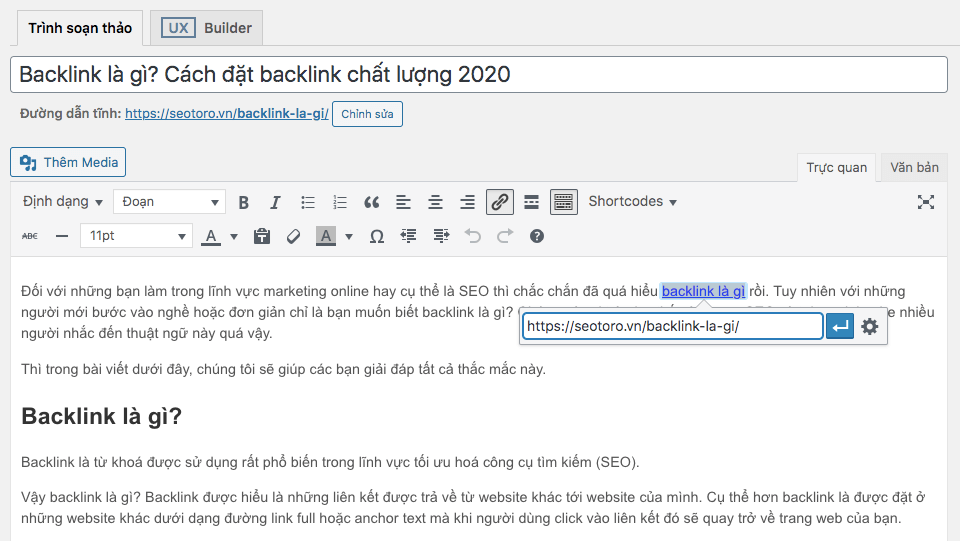
Task: Click the link URL input field
Action: pos(672,326)
